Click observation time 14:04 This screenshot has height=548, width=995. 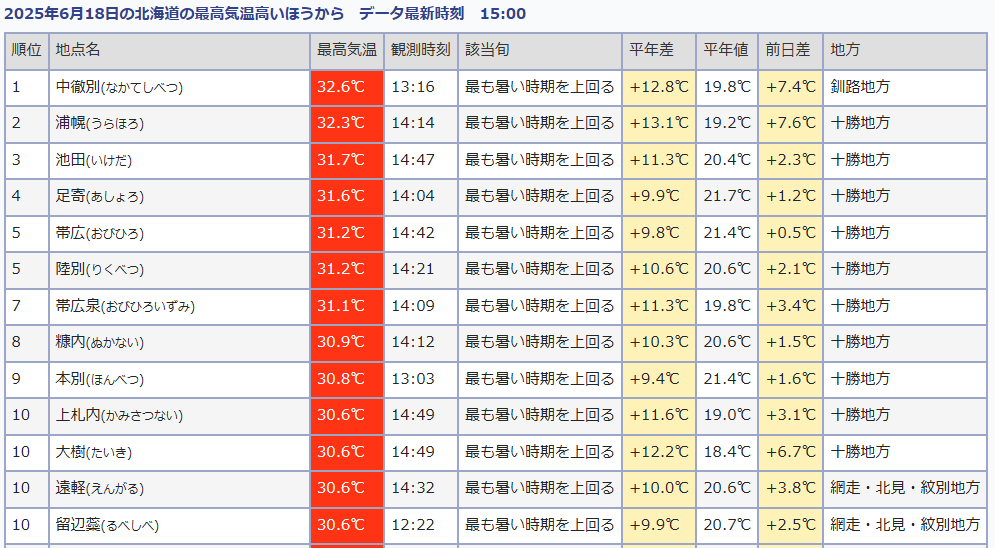coord(413,196)
